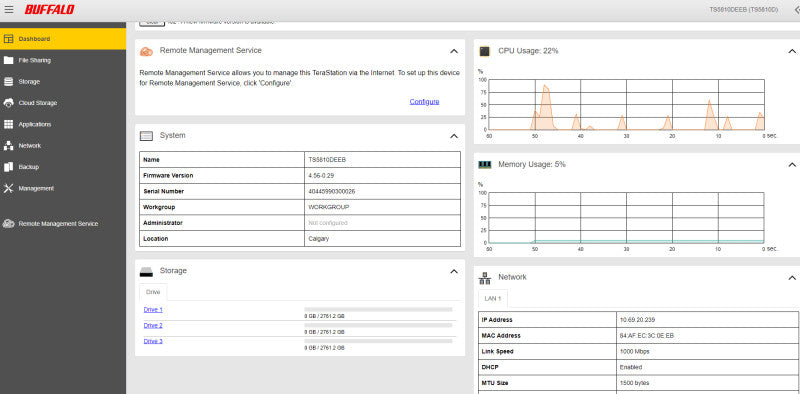Click the orange cloud icon in Remote Management panel
This screenshot has width=800, height=394.
tap(146, 51)
